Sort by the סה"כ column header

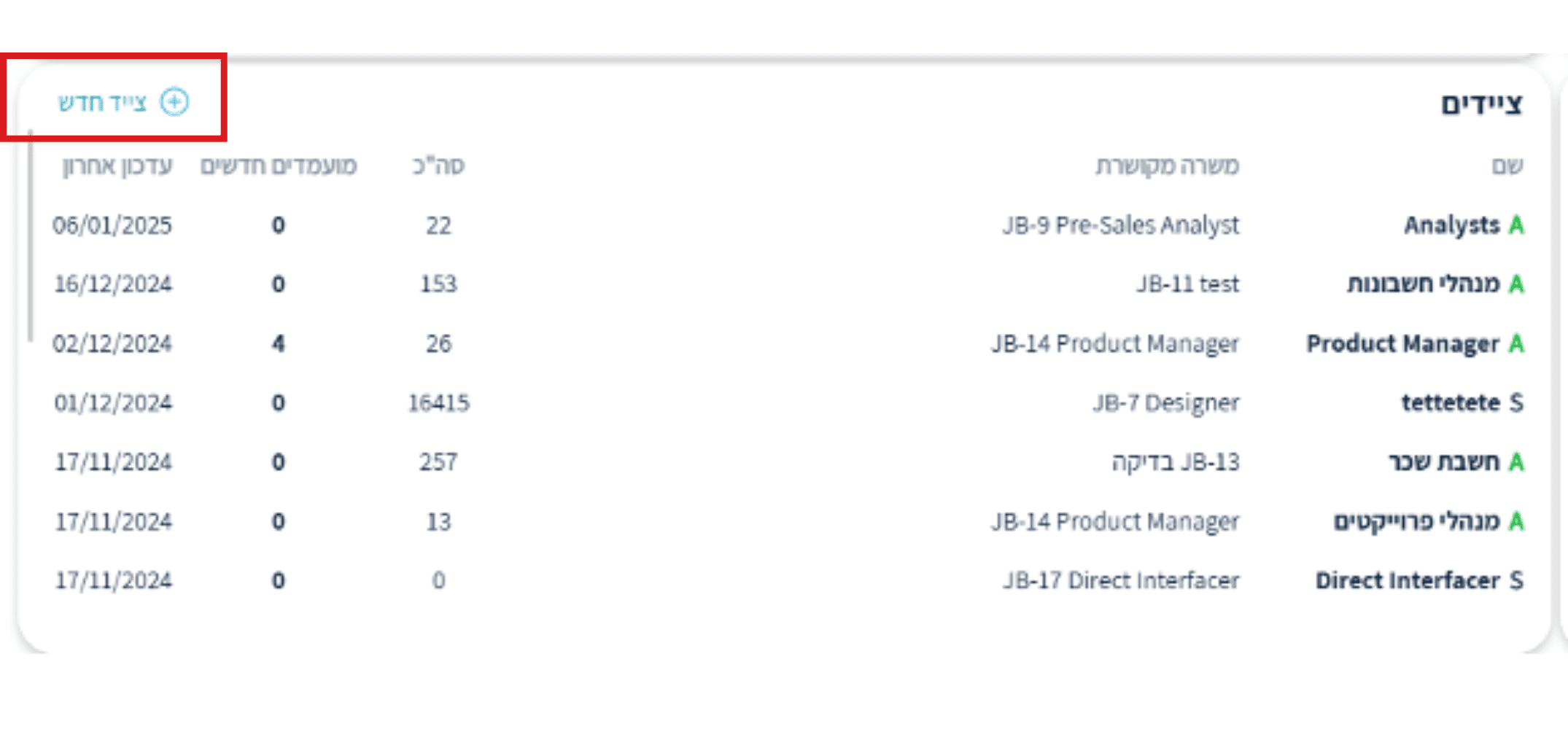(x=438, y=166)
